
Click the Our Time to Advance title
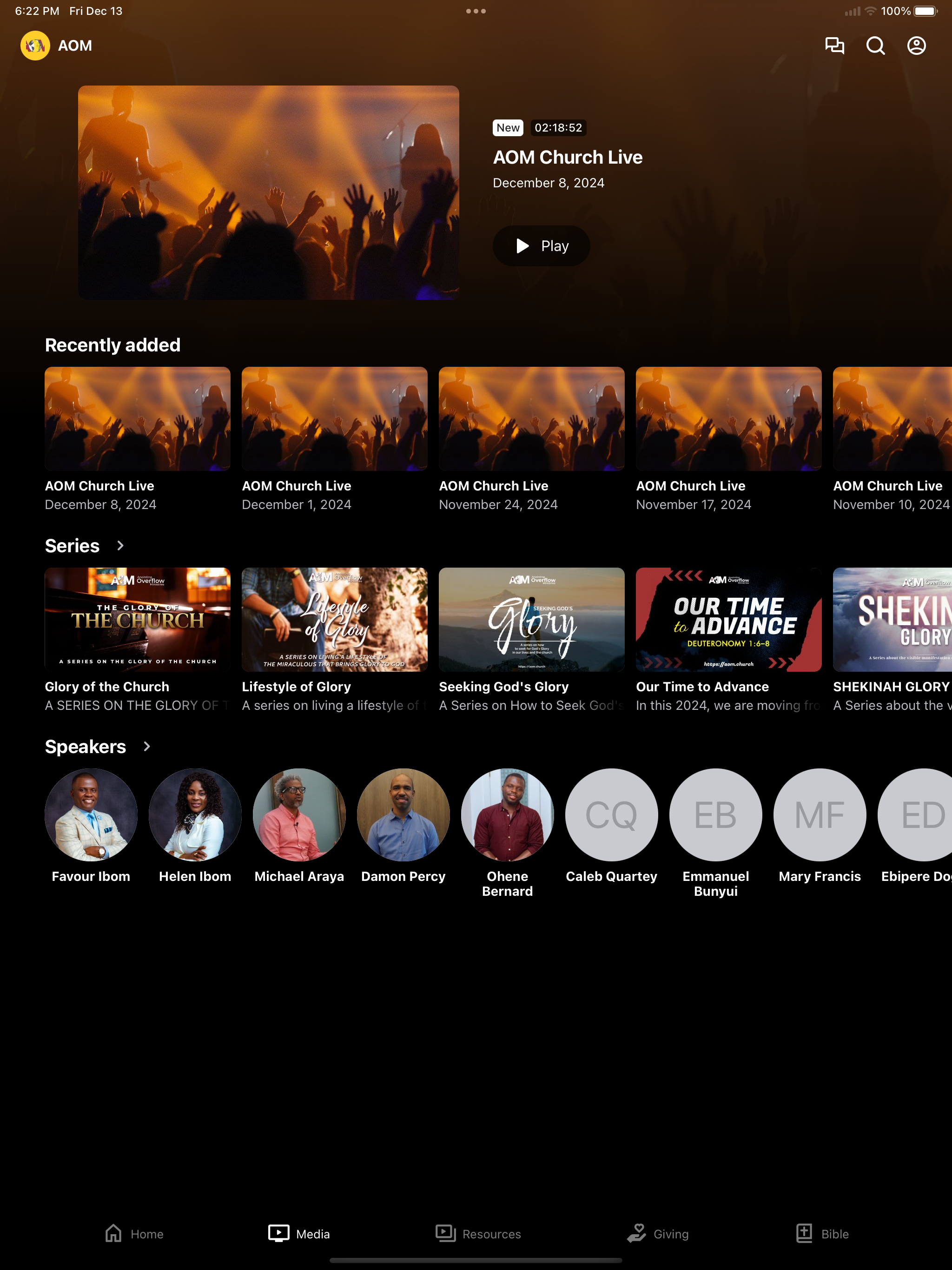pos(702,687)
